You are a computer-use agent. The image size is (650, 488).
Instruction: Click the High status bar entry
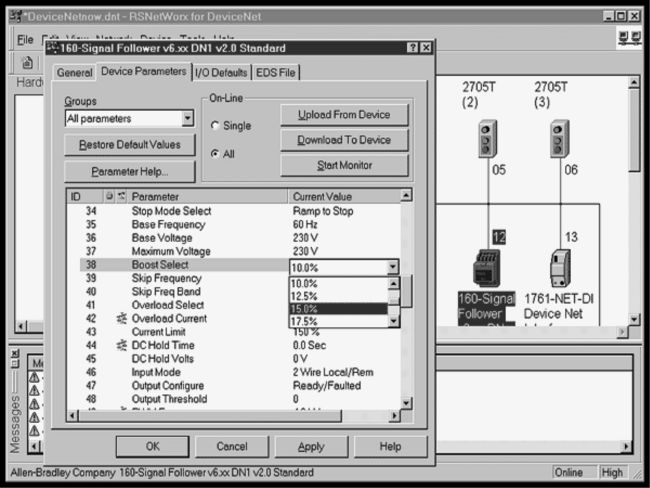(612, 473)
